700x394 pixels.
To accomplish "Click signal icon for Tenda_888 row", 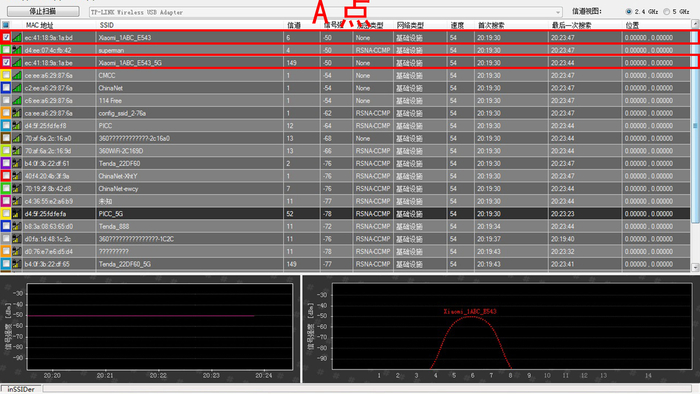I will 17,226.
